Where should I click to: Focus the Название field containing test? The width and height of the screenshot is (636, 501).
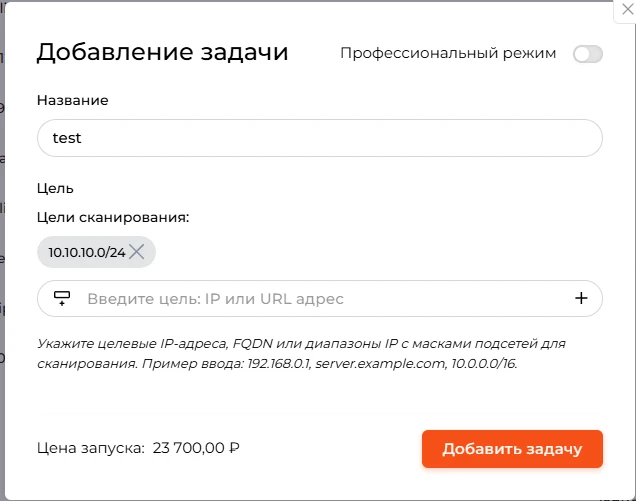point(320,138)
